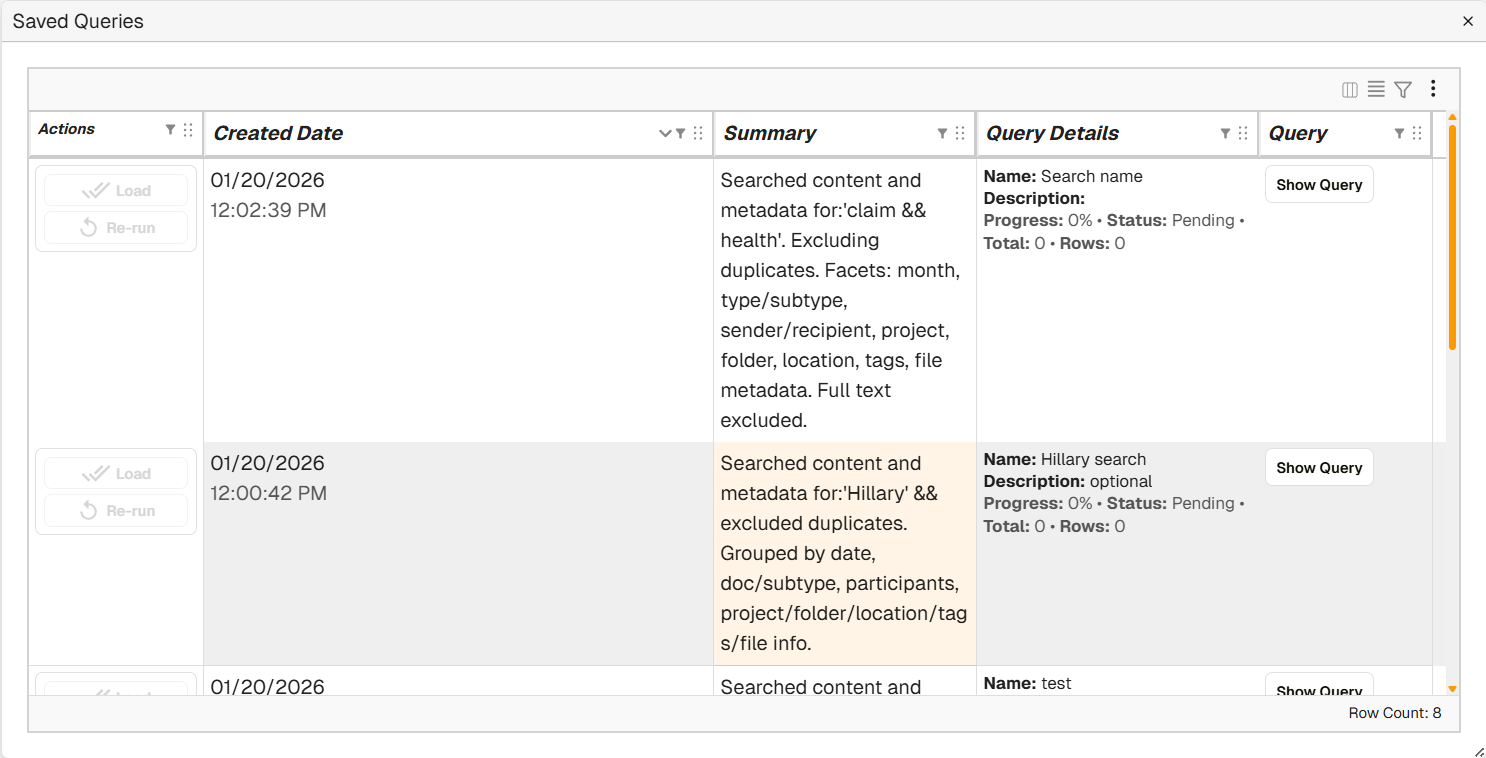
Task: Show Query for the Search name row
Action: coord(1319,185)
